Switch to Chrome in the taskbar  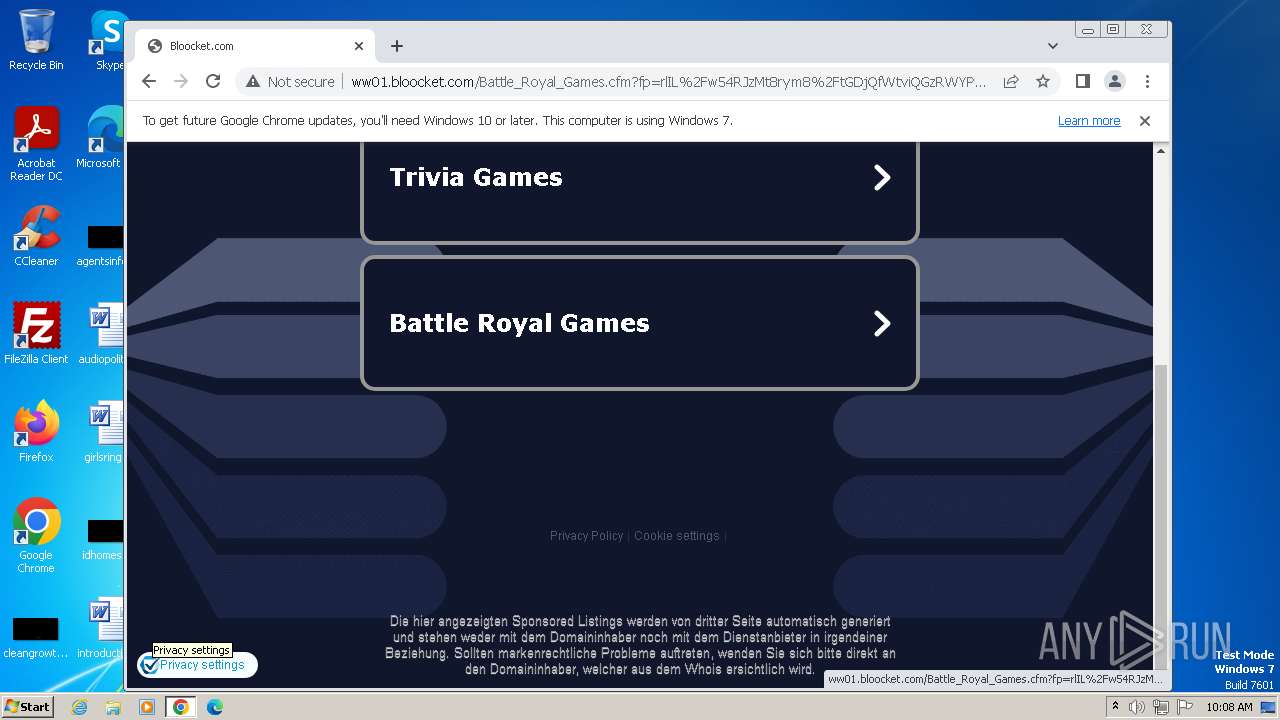[x=181, y=707]
